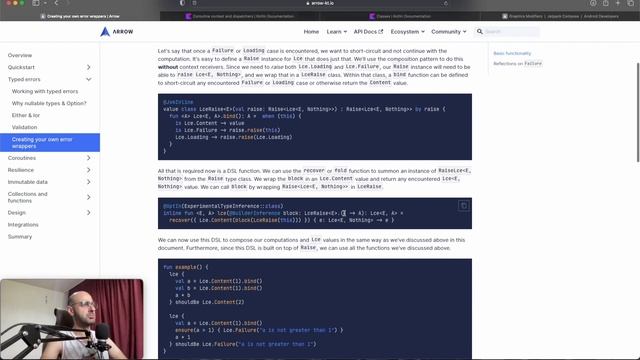Click the 'fun example() {' code line

185,267
